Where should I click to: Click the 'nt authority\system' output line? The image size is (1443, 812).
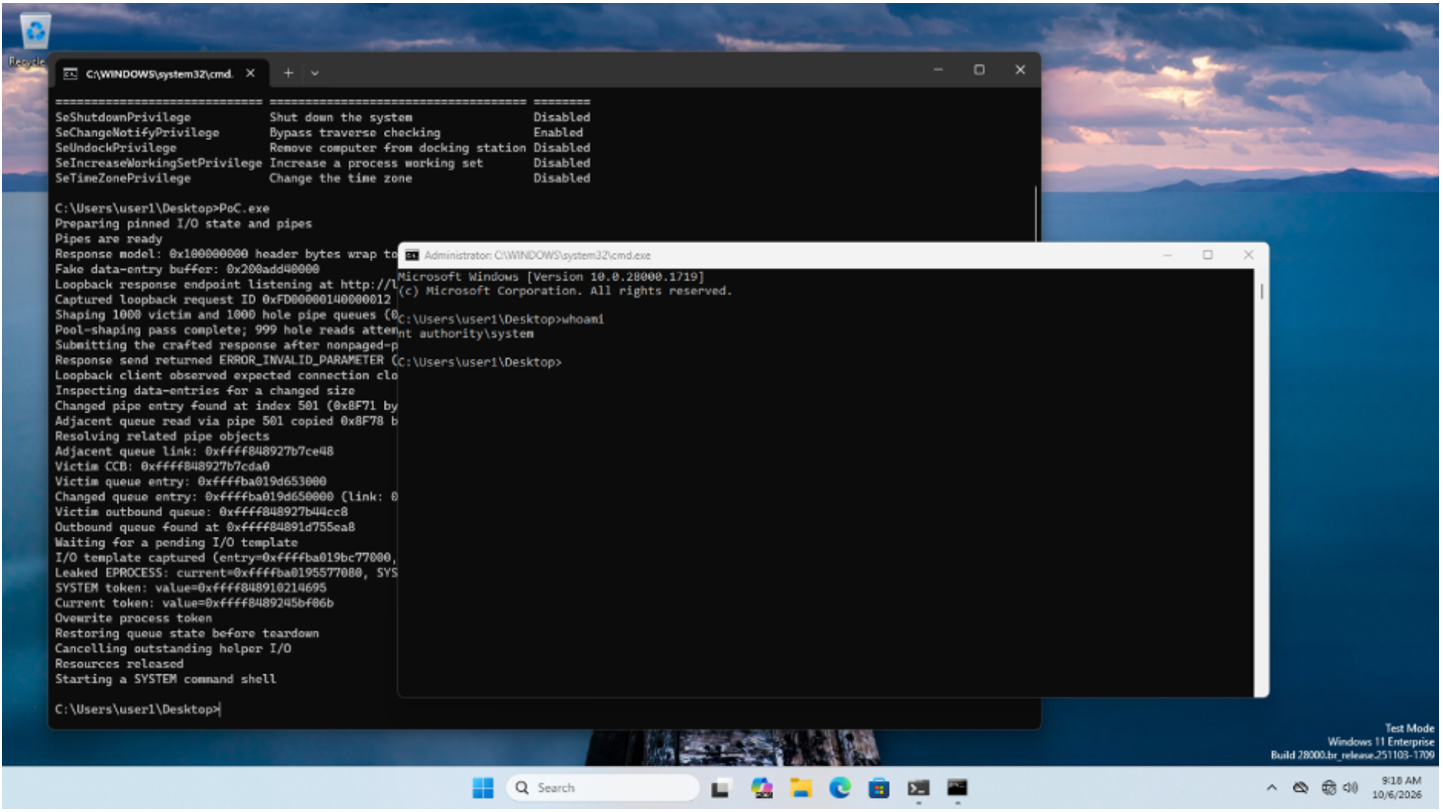(465, 334)
